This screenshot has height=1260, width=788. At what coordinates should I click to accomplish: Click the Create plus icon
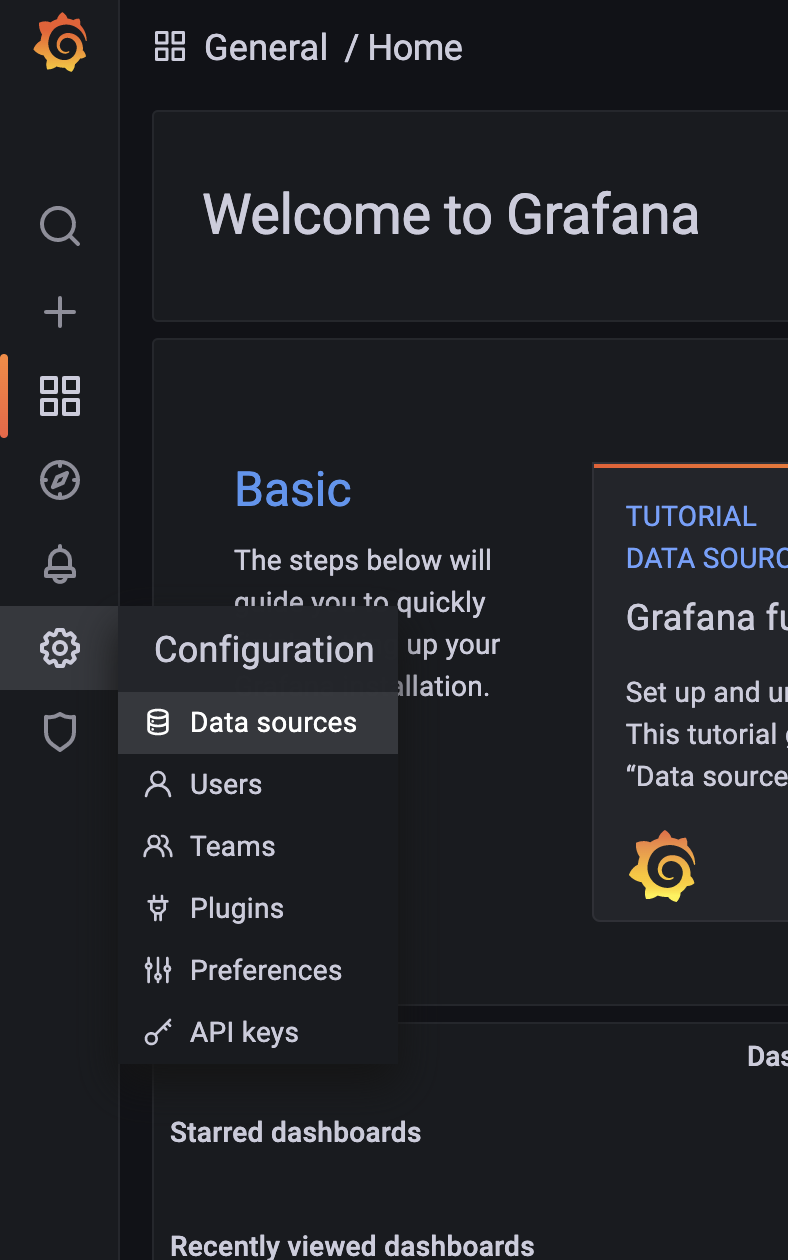60,312
